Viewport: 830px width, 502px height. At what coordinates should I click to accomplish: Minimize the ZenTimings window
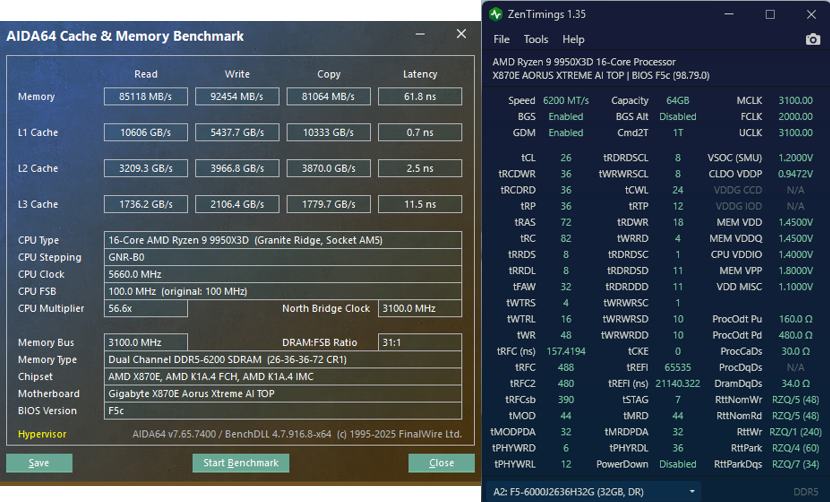pyautogui.click(x=729, y=14)
